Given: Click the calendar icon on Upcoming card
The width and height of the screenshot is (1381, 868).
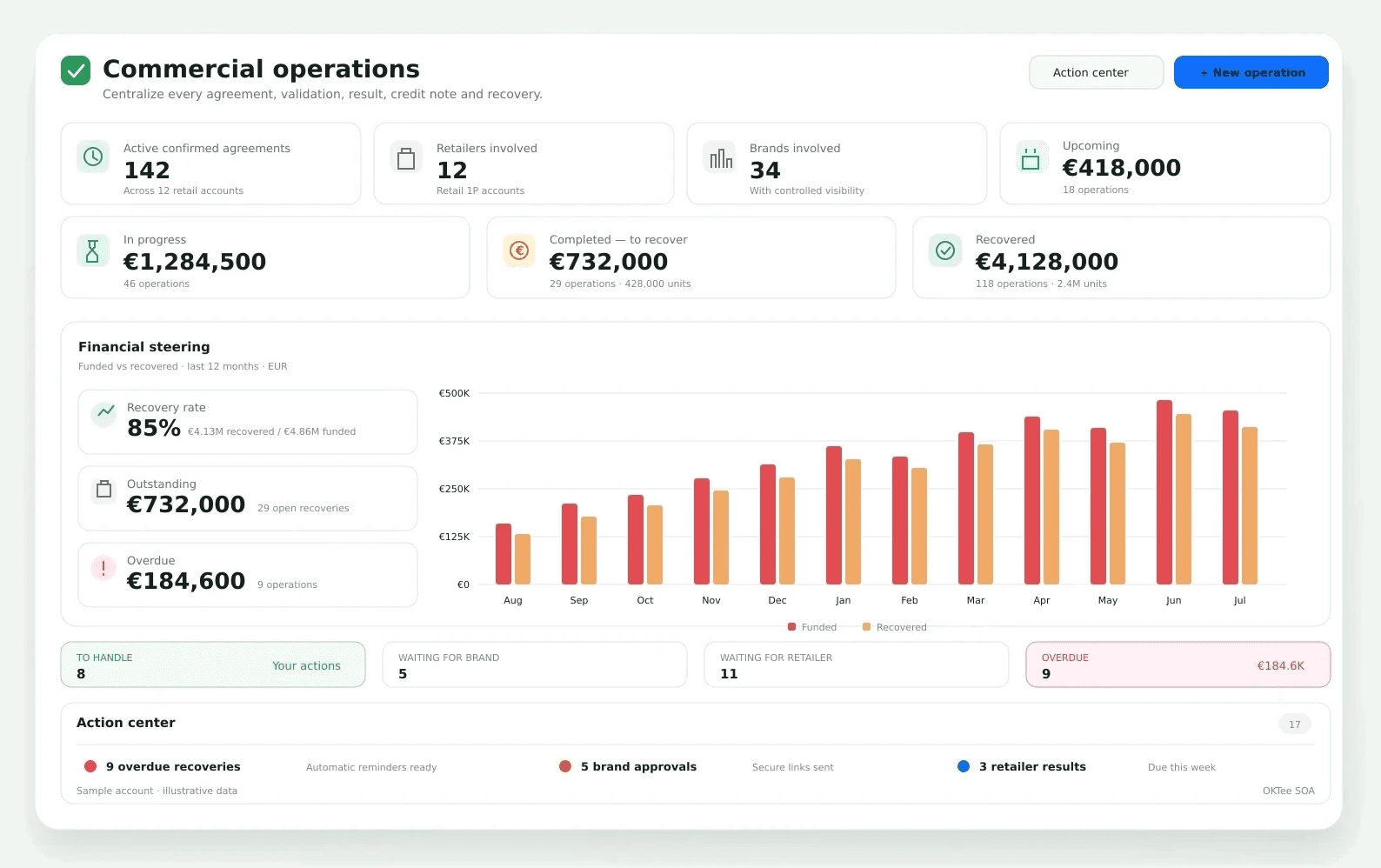Looking at the screenshot, I should point(1031,157).
